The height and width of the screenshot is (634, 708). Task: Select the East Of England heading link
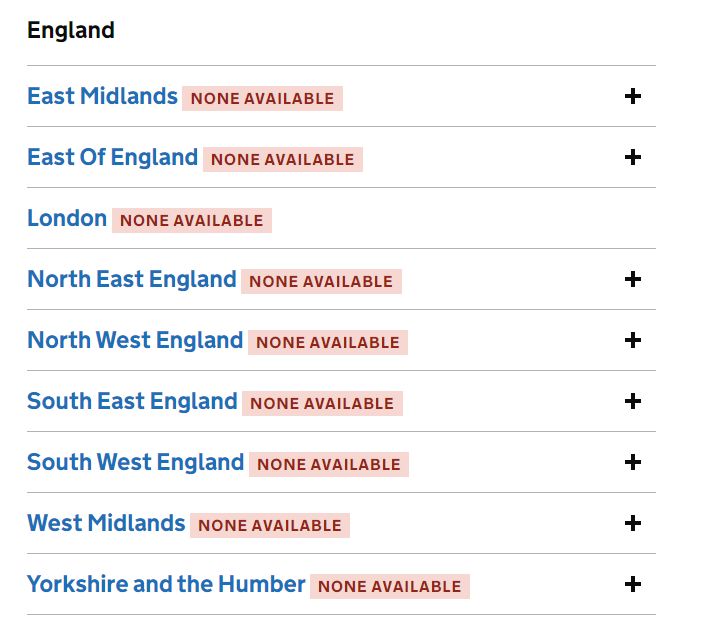(x=112, y=158)
